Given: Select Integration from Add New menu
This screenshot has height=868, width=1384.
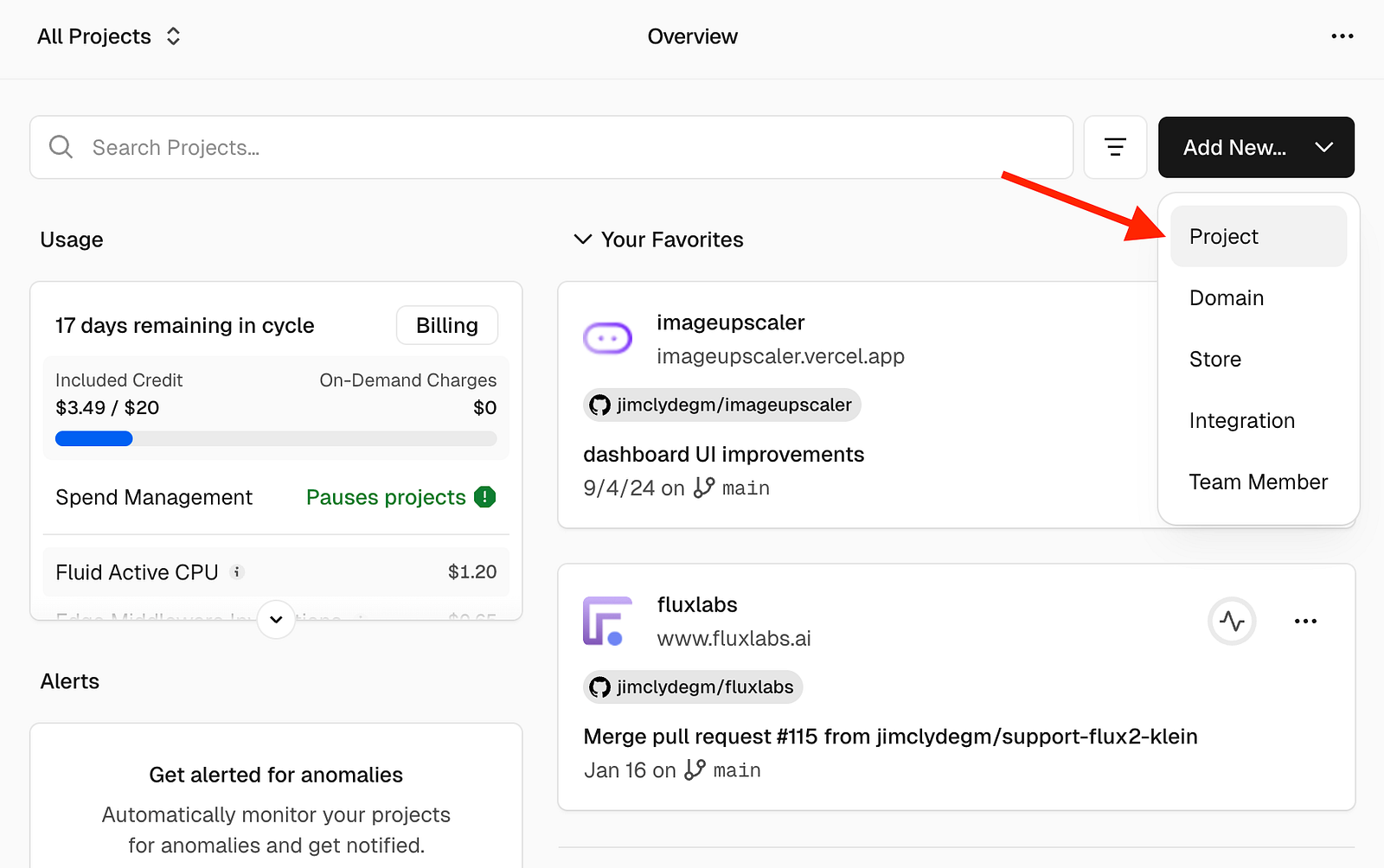Looking at the screenshot, I should (1259, 420).
